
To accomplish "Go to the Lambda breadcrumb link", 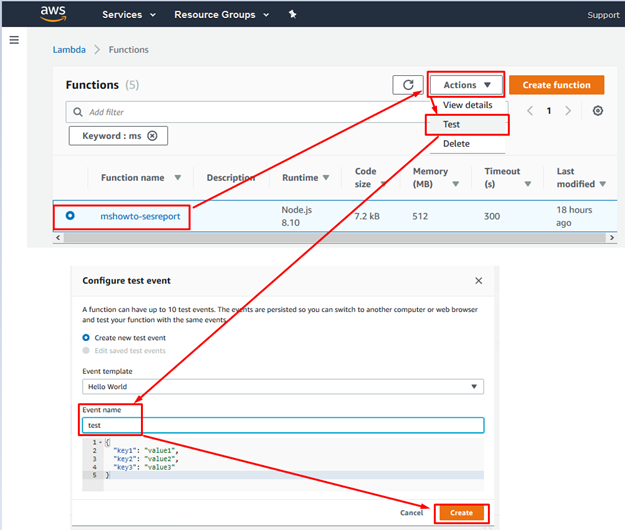I will [x=69, y=49].
